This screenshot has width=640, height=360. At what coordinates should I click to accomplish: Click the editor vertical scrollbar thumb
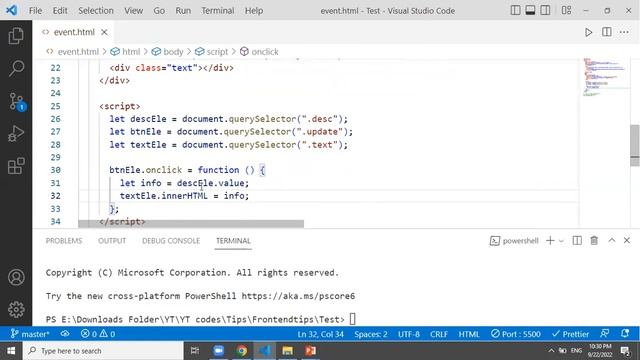click(635, 145)
